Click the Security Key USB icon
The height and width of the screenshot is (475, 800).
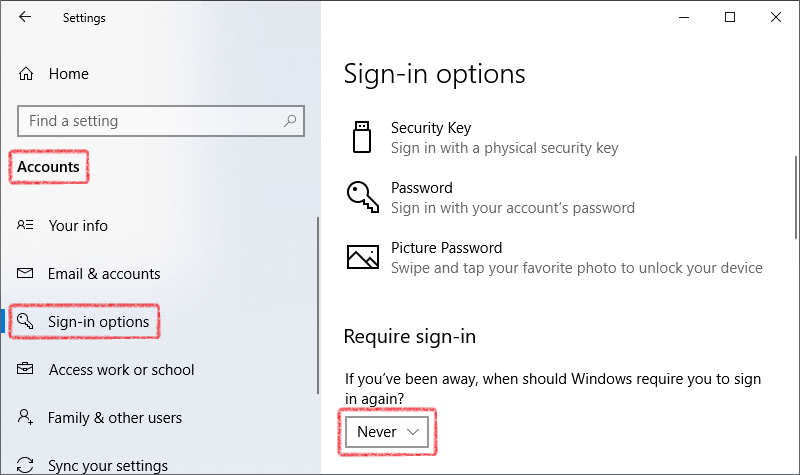coord(362,137)
